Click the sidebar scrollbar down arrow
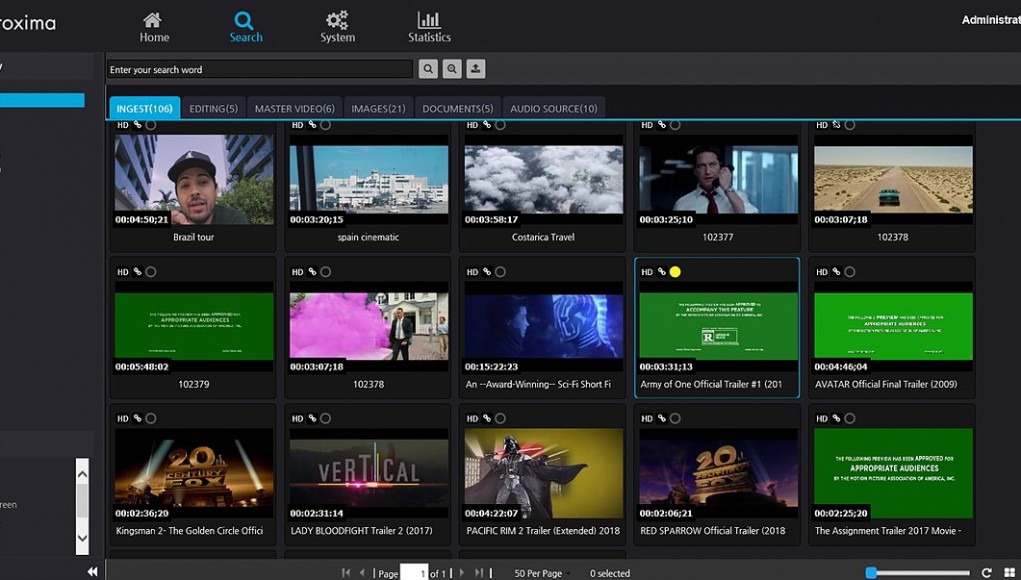The height and width of the screenshot is (580, 1021). [x=82, y=538]
